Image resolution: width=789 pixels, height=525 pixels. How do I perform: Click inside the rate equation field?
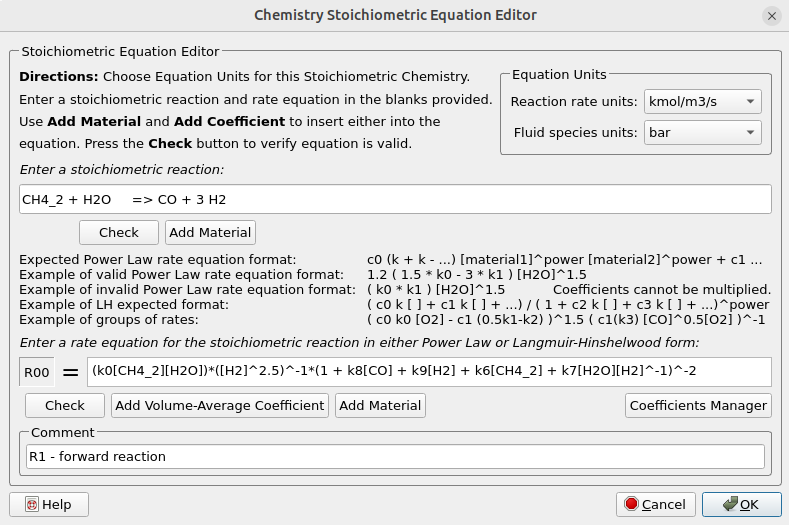click(x=429, y=371)
